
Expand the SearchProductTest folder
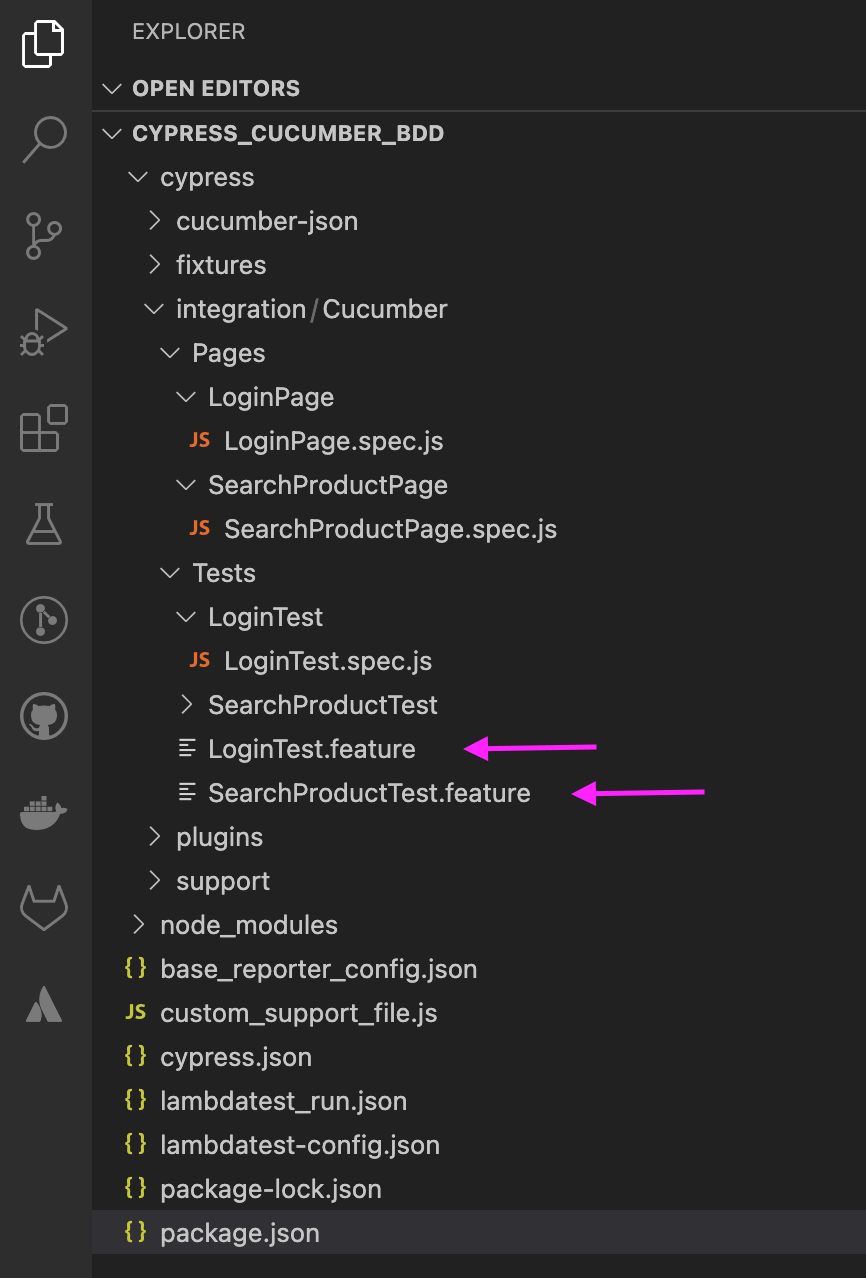322,705
